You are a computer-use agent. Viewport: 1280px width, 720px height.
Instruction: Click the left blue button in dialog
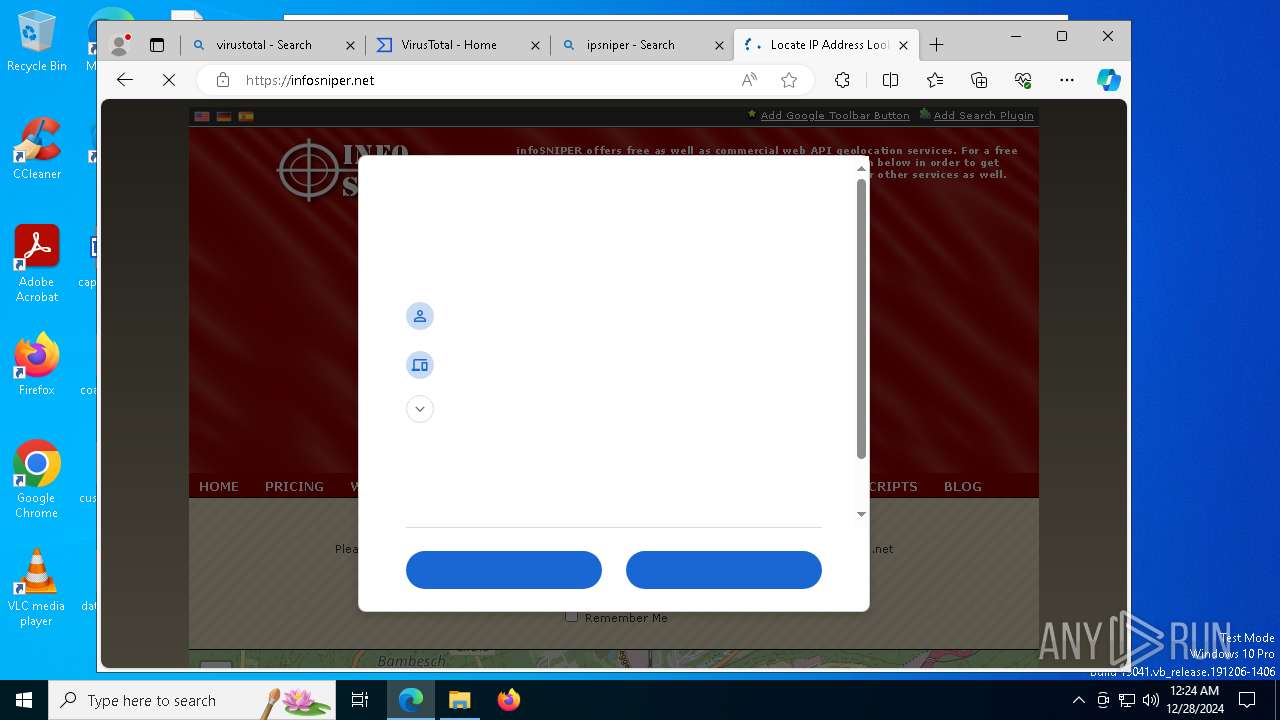pyautogui.click(x=504, y=570)
